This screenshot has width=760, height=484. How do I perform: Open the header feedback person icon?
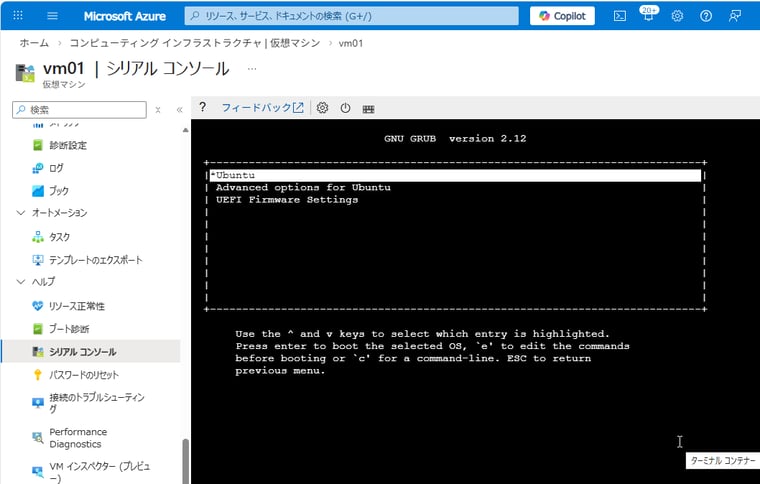pyautogui.click(x=735, y=16)
